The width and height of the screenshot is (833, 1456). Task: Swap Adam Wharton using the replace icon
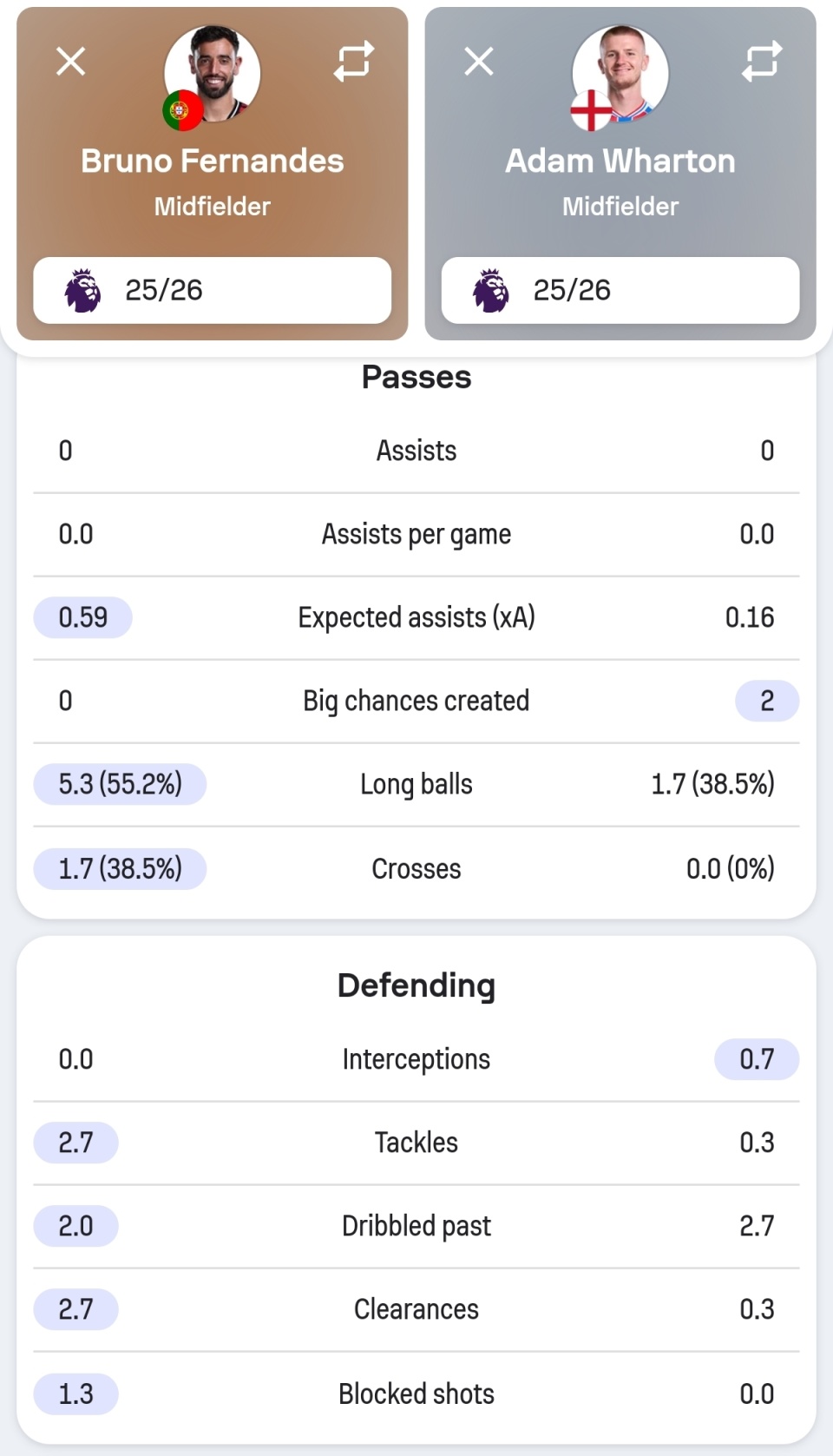click(762, 62)
